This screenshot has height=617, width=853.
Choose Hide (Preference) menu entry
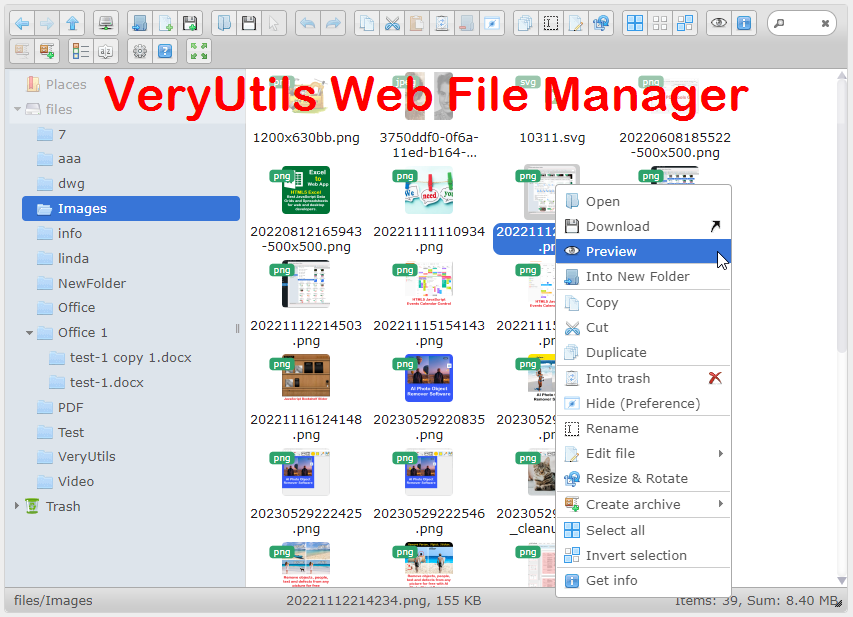click(x=644, y=403)
